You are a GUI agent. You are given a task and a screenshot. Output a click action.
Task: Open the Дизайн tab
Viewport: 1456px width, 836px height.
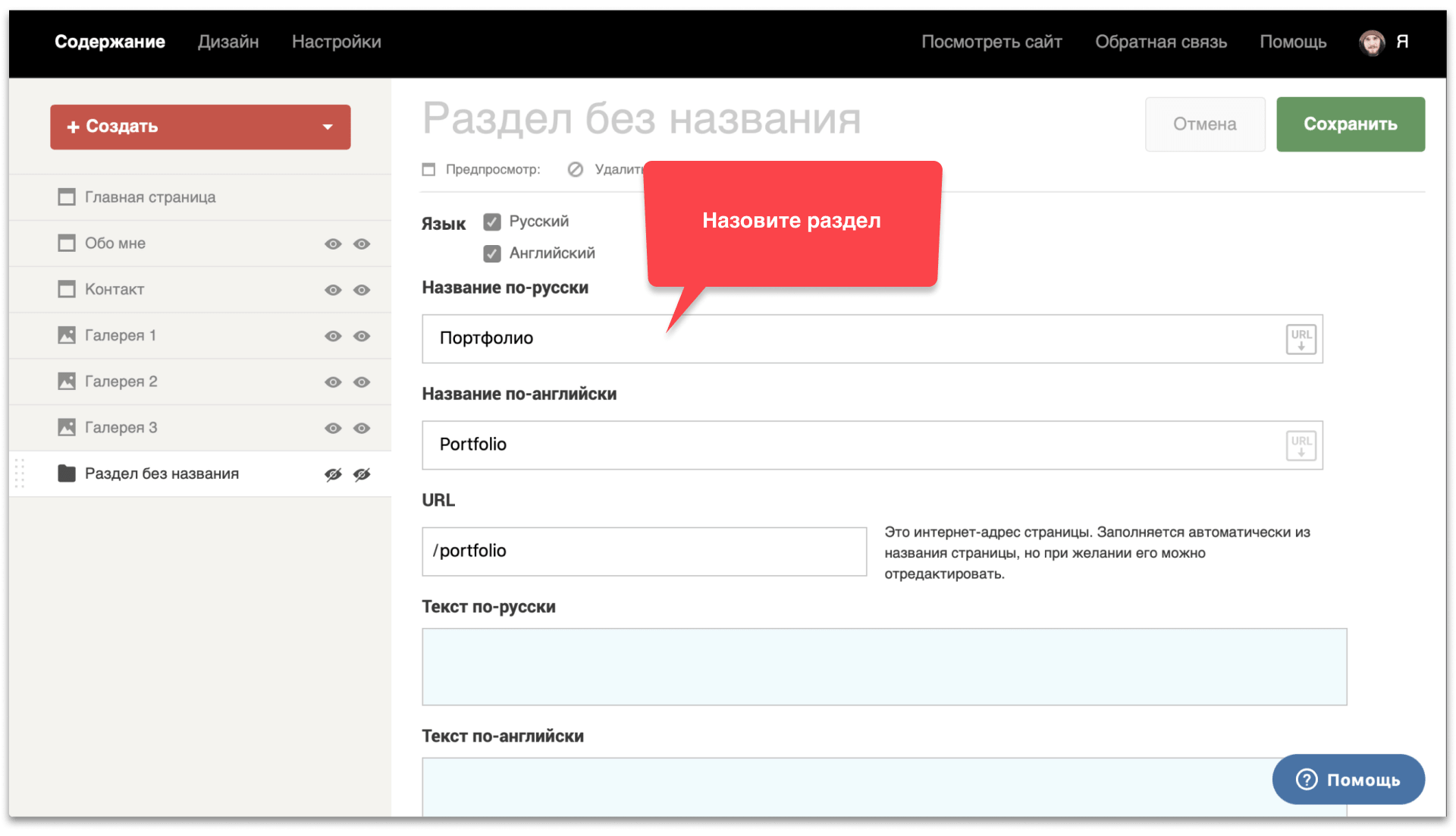tap(228, 42)
